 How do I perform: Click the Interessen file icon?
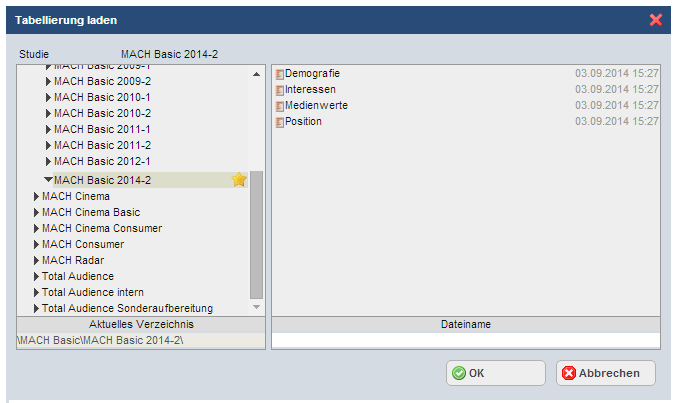coord(279,90)
